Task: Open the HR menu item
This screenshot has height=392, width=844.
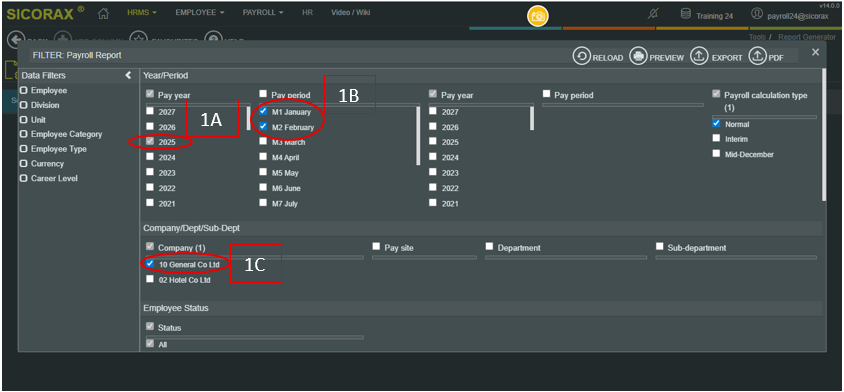Action: [307, 12]
